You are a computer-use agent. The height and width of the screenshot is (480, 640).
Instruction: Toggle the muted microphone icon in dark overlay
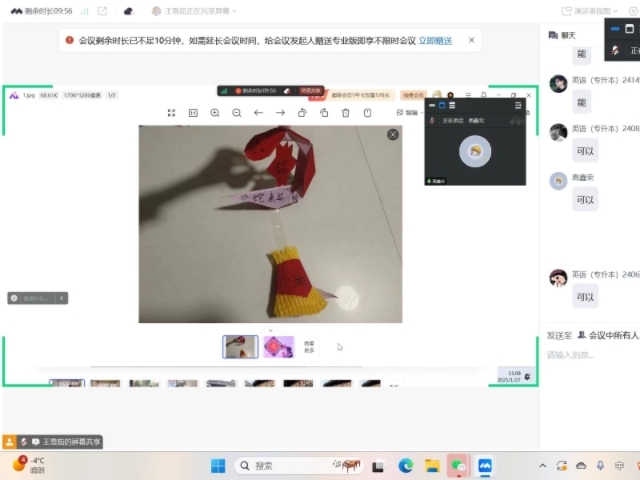(x=615, y=51)
